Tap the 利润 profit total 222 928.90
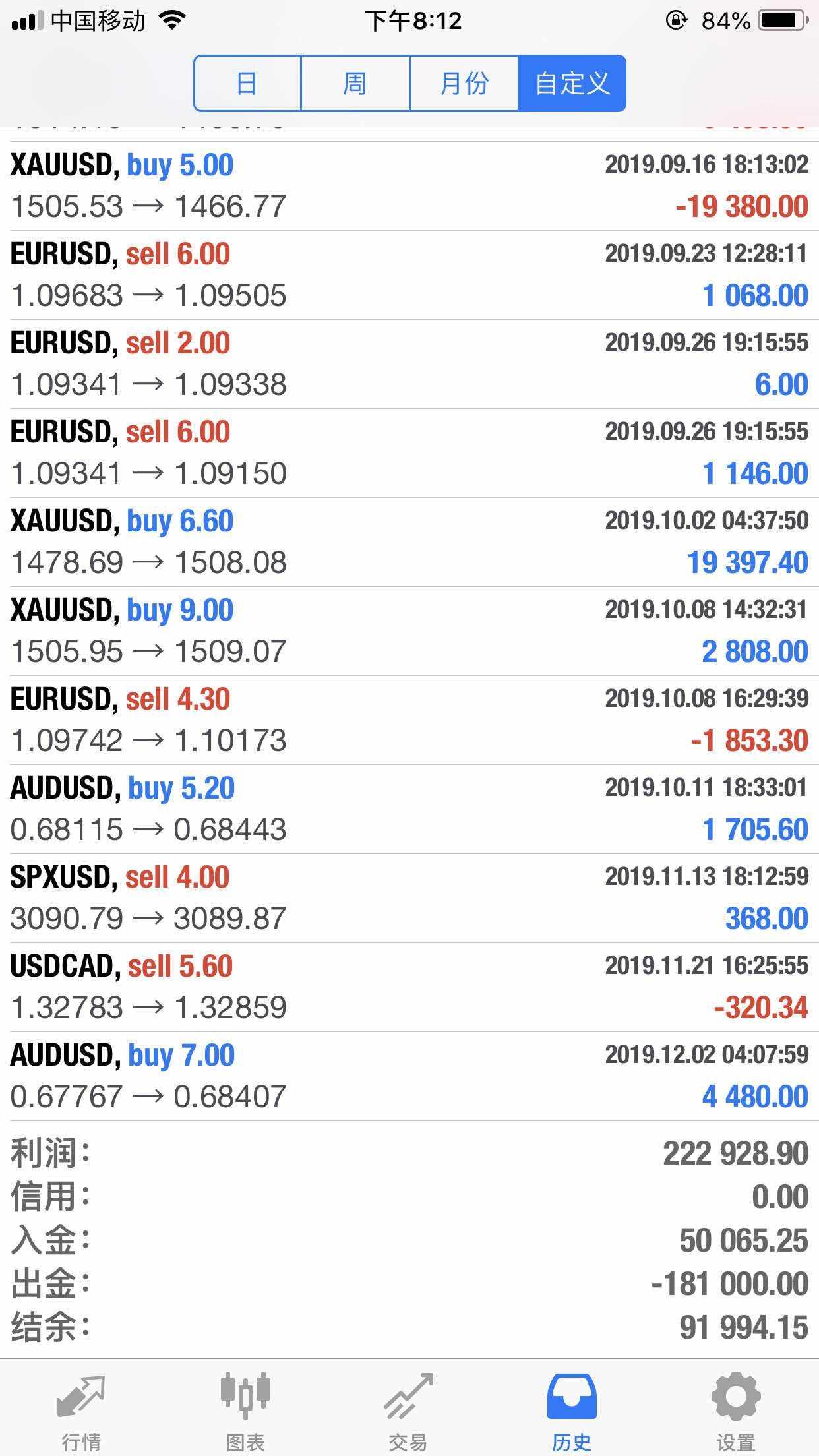 pyautogui.click(x=735, y=1154)
